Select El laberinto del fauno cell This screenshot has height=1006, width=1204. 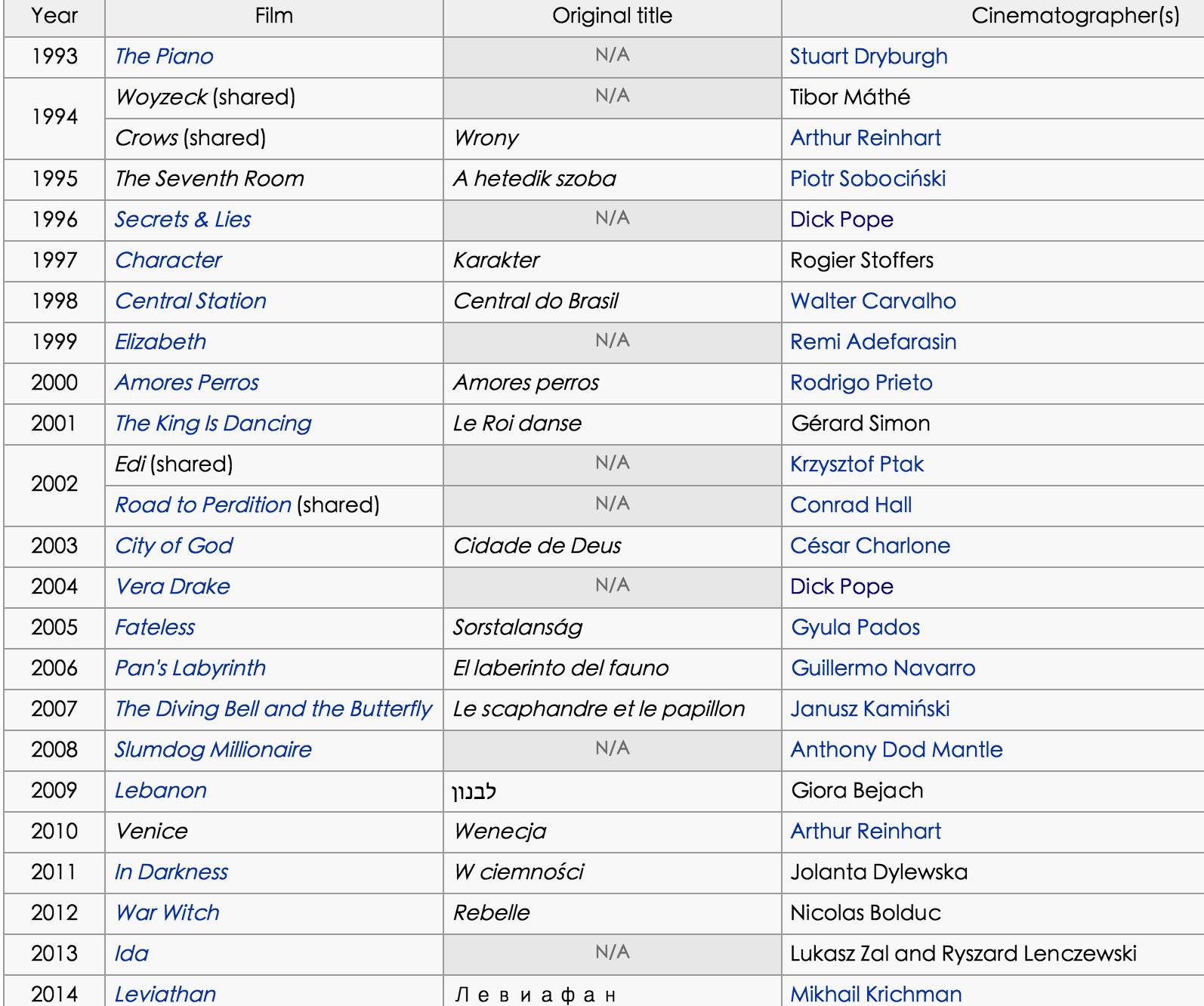[x=612, y=668]
